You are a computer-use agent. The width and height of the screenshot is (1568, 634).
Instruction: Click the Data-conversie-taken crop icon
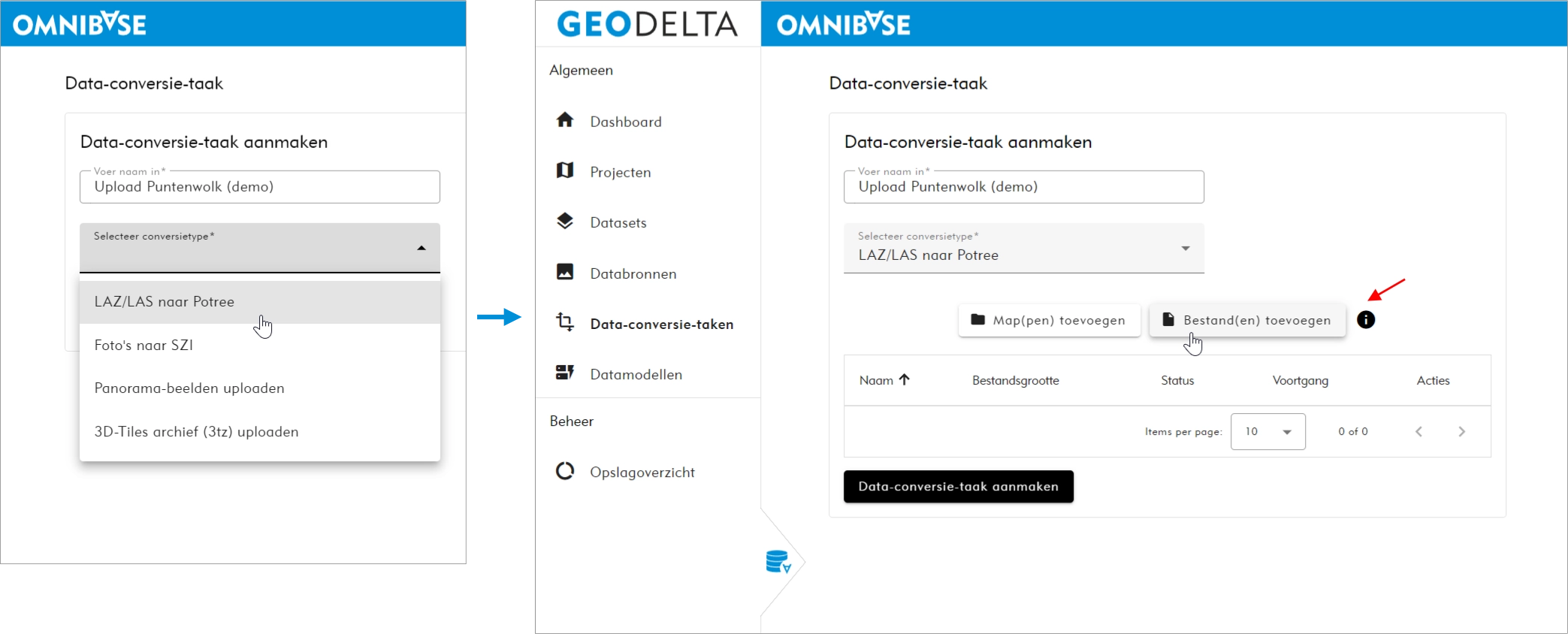[x=565, y=322]
